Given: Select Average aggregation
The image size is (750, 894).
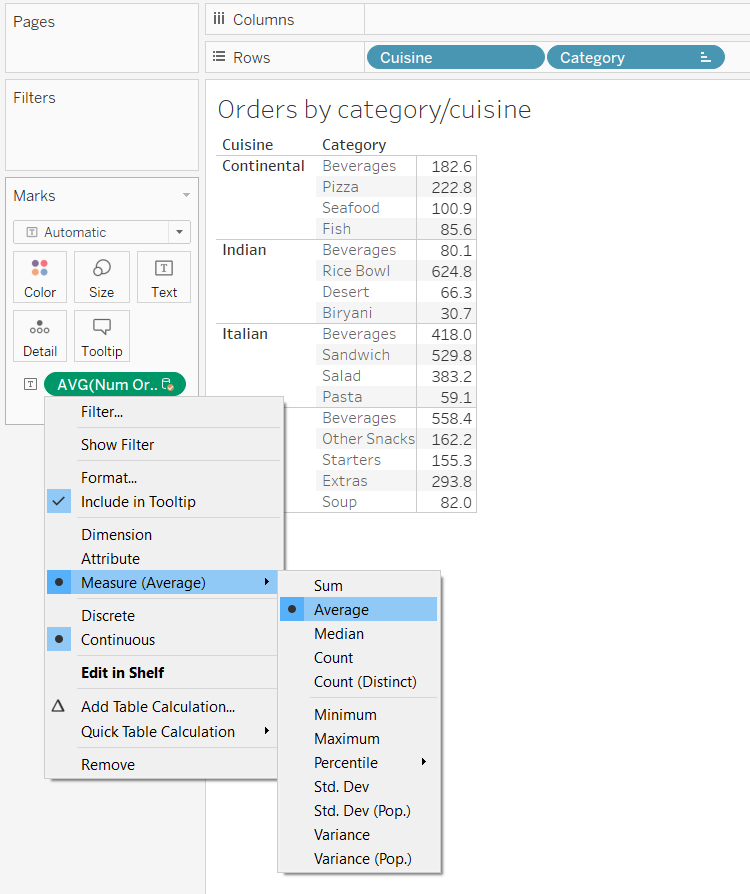Looking at the screenshot, I should click(x=359, y=609).
